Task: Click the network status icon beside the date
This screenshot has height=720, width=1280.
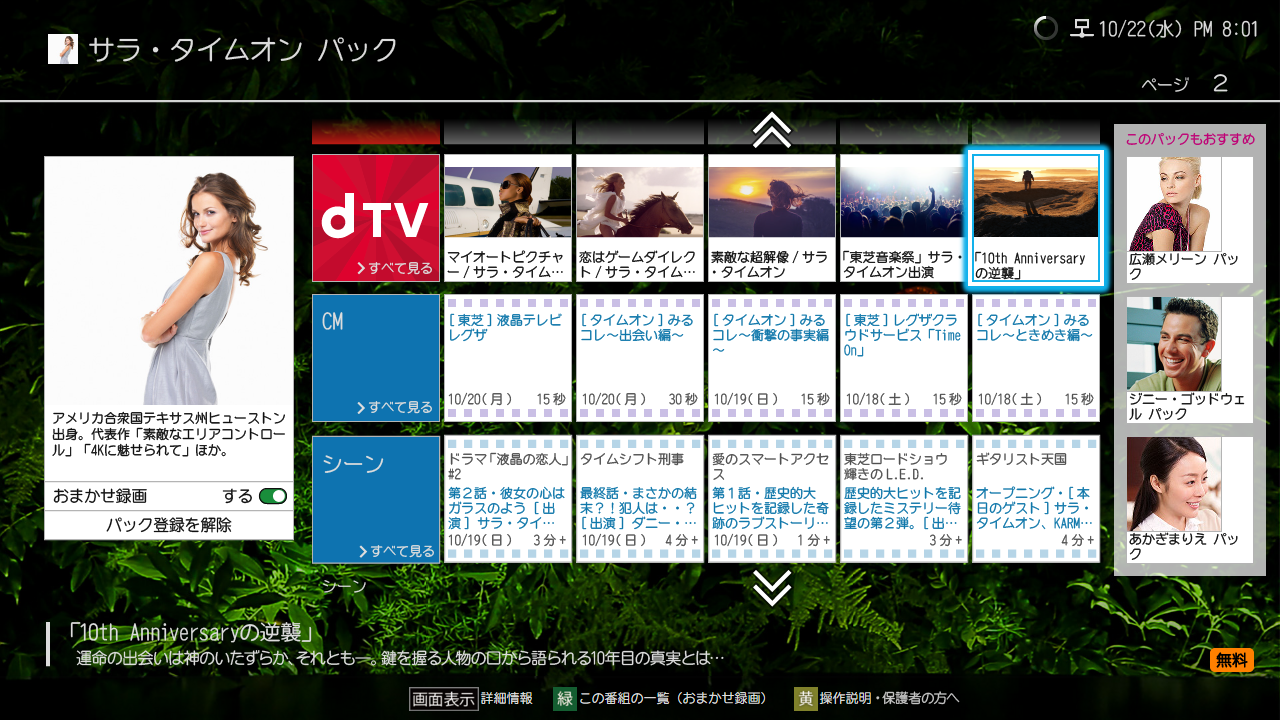Action: pyautogui.click(x=1081, y=29)
